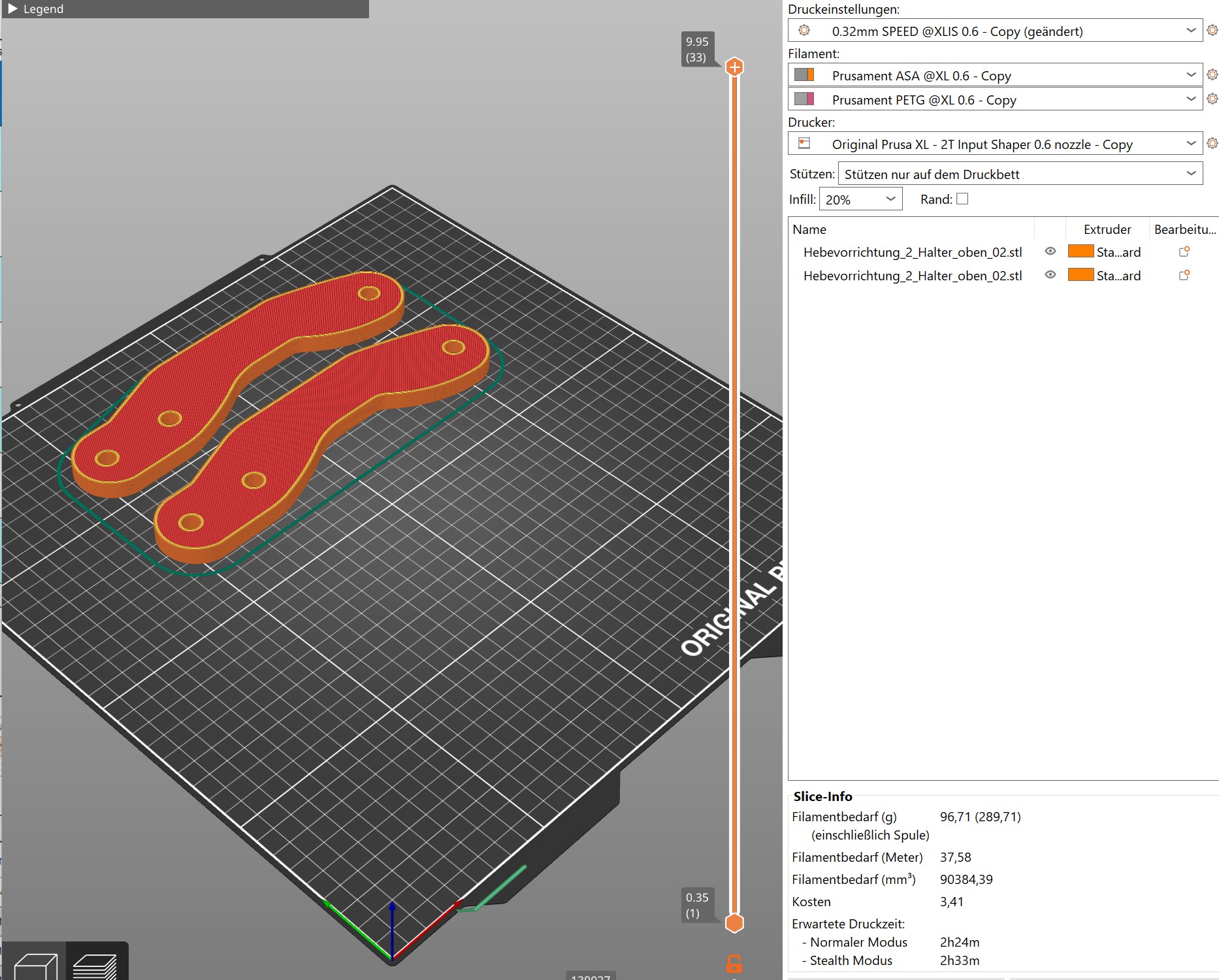The image size is (1219, 980).
Task: Click print settings preset icon in dropdown
Action: [804, 30]
